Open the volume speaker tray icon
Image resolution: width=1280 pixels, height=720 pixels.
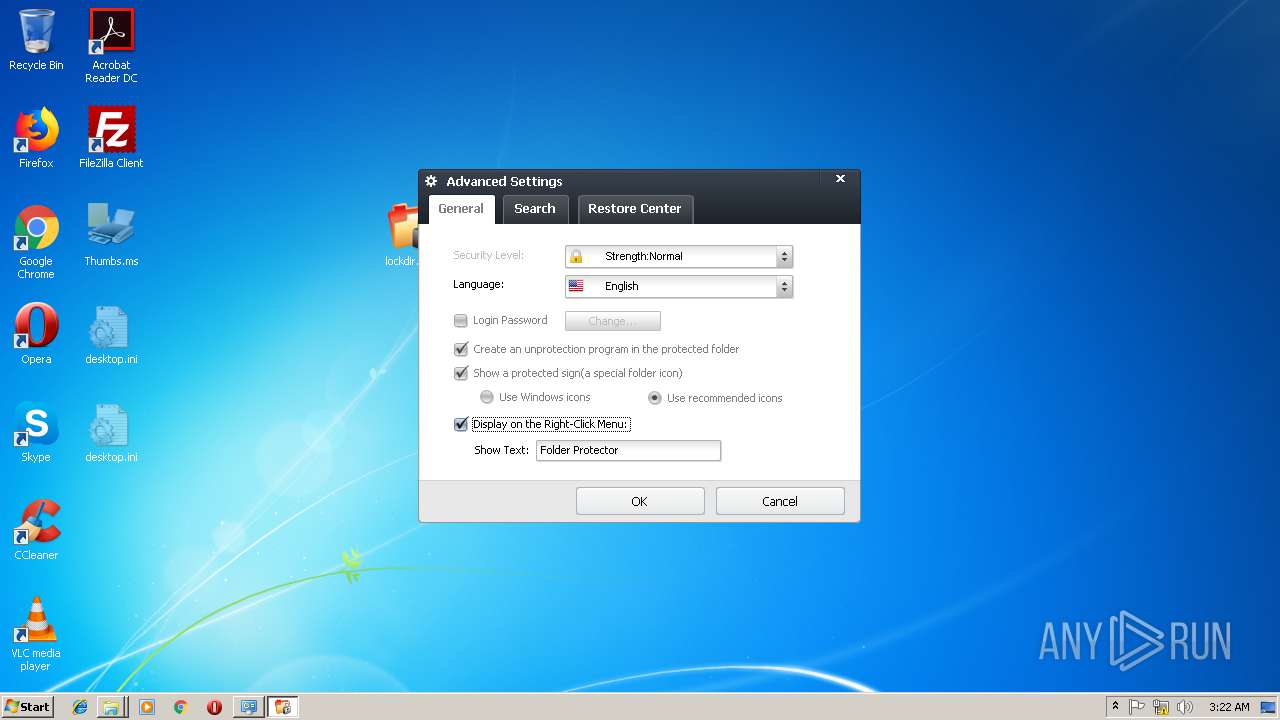coord(1185,707)
